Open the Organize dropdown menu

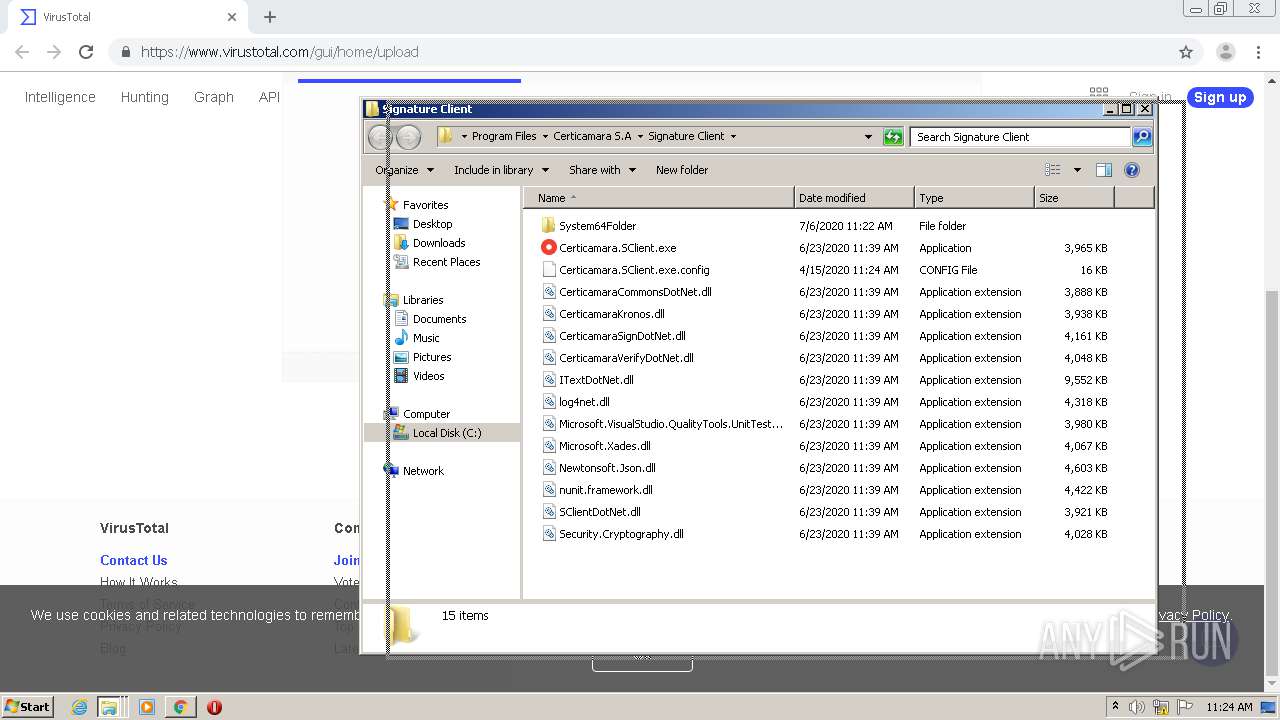pos(404,170)
